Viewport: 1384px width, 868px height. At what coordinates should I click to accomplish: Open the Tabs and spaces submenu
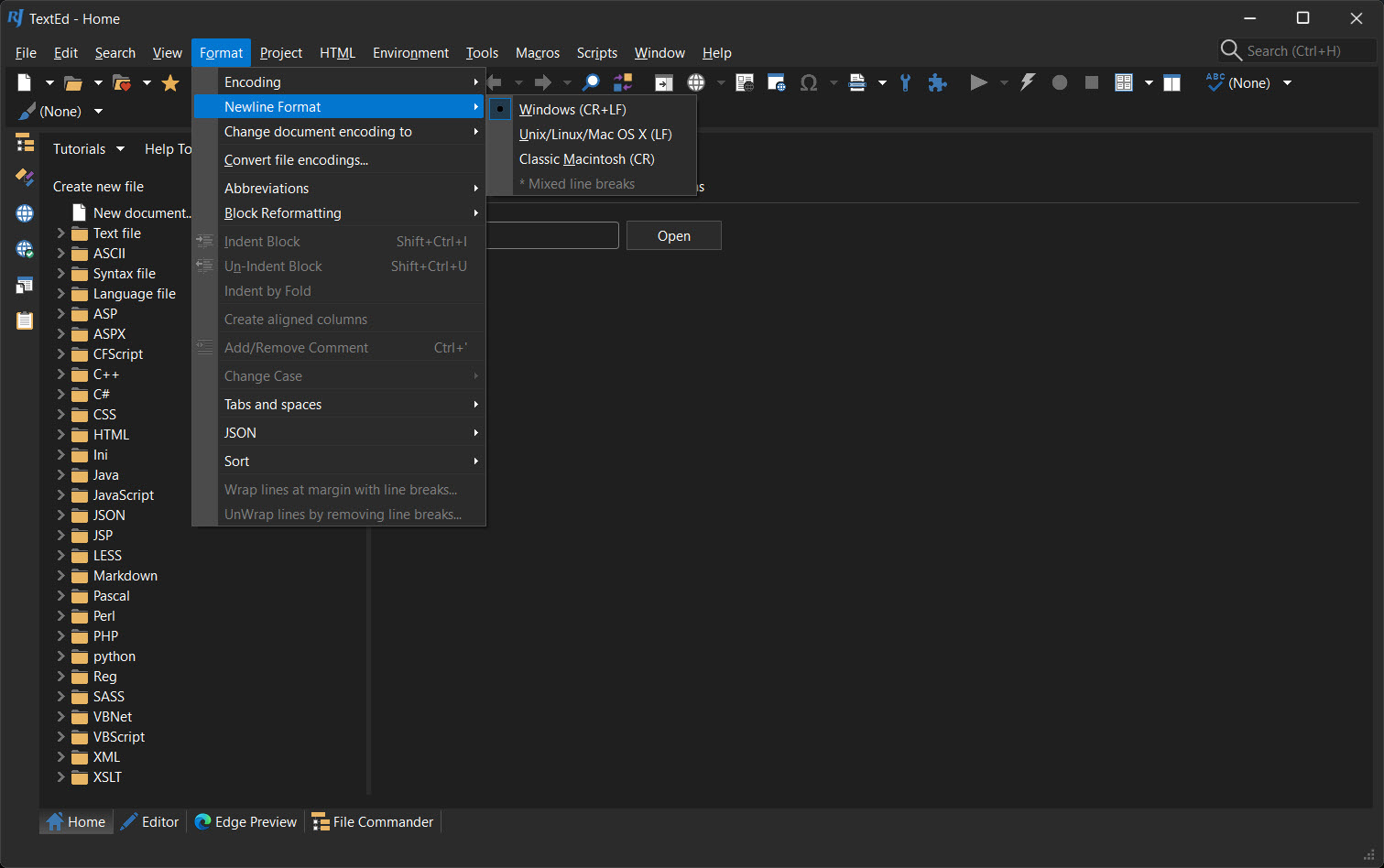pos(339,405)
